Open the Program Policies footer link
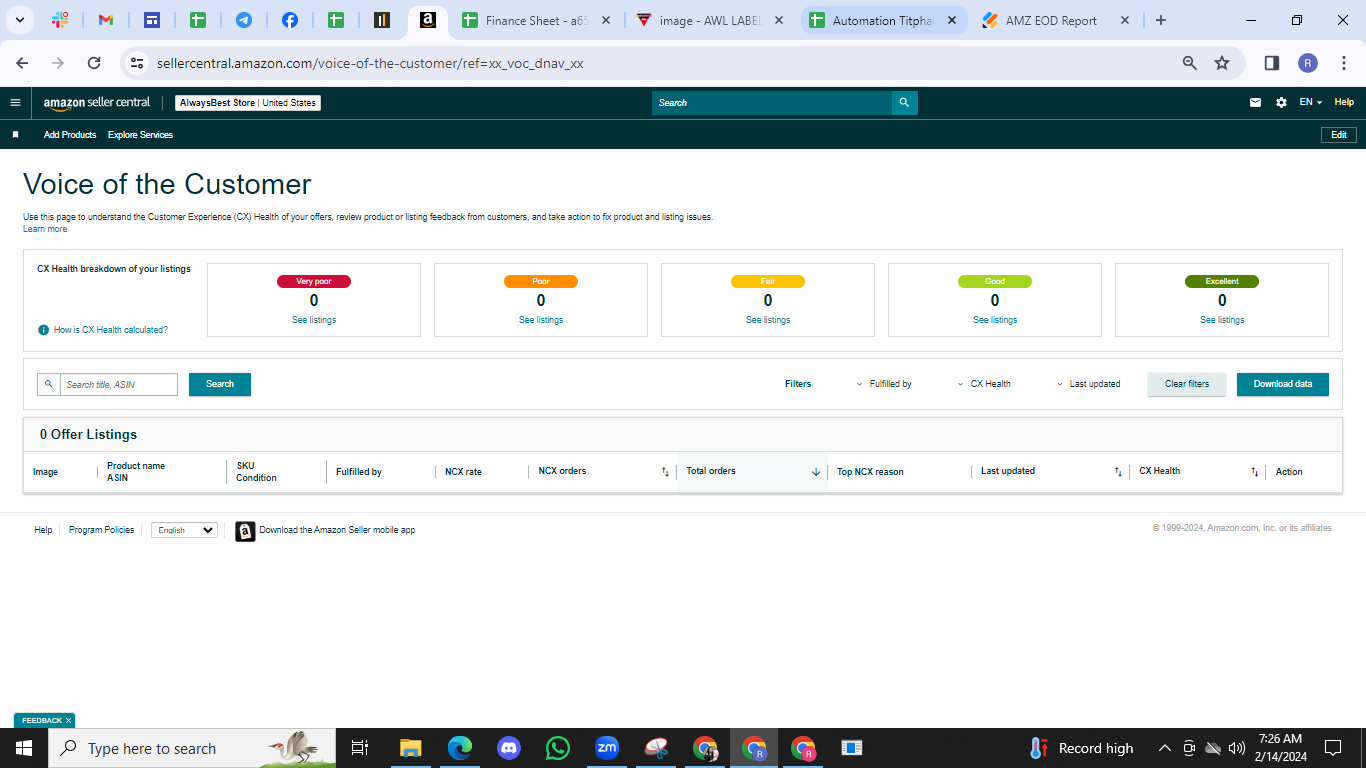 pyautogui.click(x=101, y=530)
